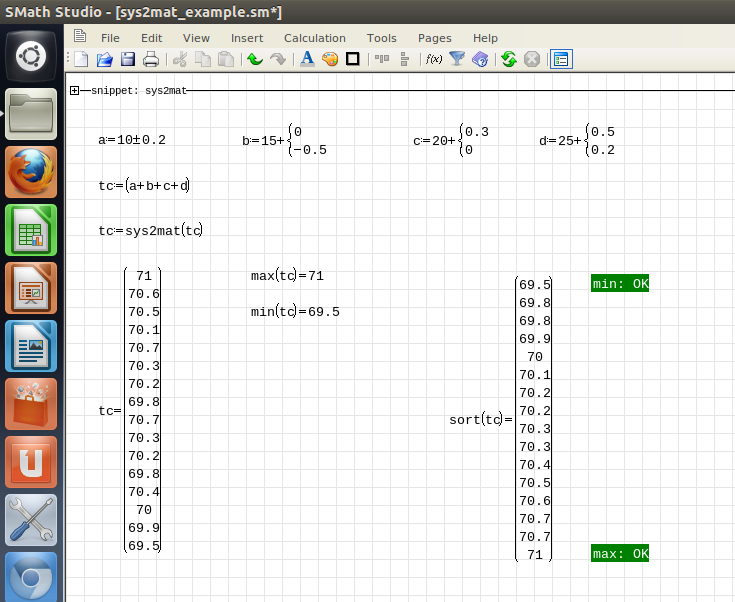Launch Firefox from the Ubuntu dock
Image resolution: width=735 pixels, height=602 pixels.
[32, 172]
